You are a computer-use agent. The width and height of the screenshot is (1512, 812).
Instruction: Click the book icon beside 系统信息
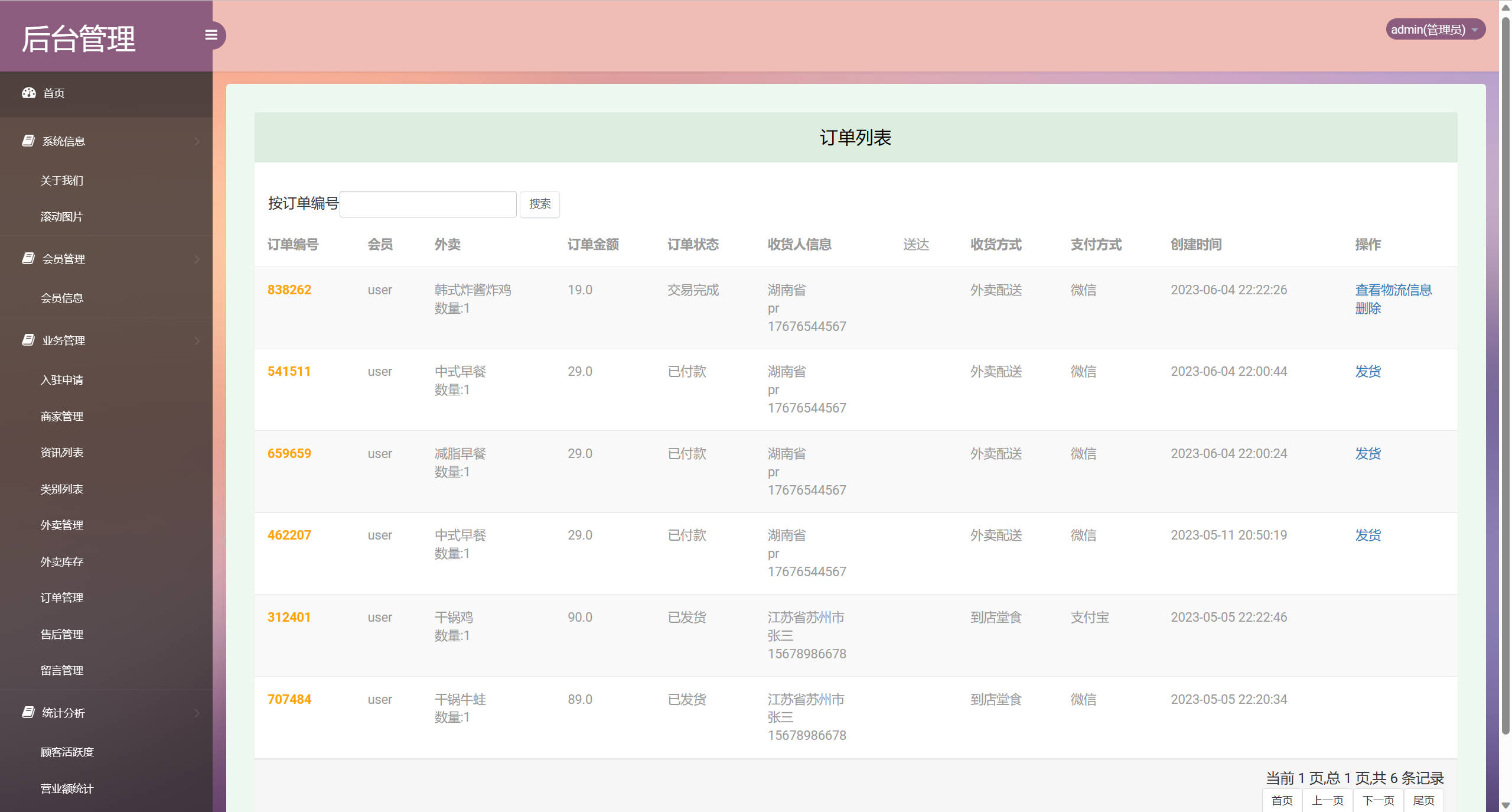[28, 141]
